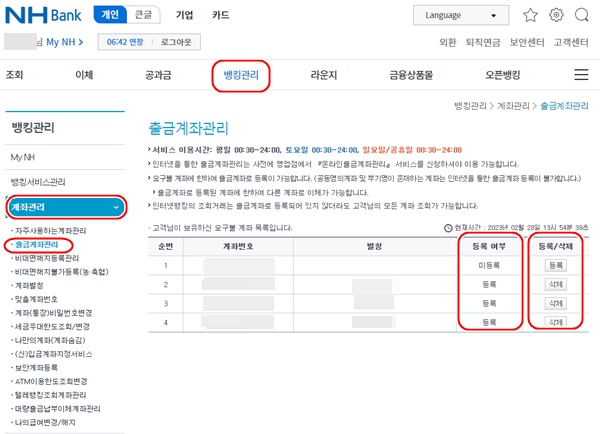The width and height of the screenshot is (600, 434).
Task: Click the NH Bank logo
Action: pos(43,15)
